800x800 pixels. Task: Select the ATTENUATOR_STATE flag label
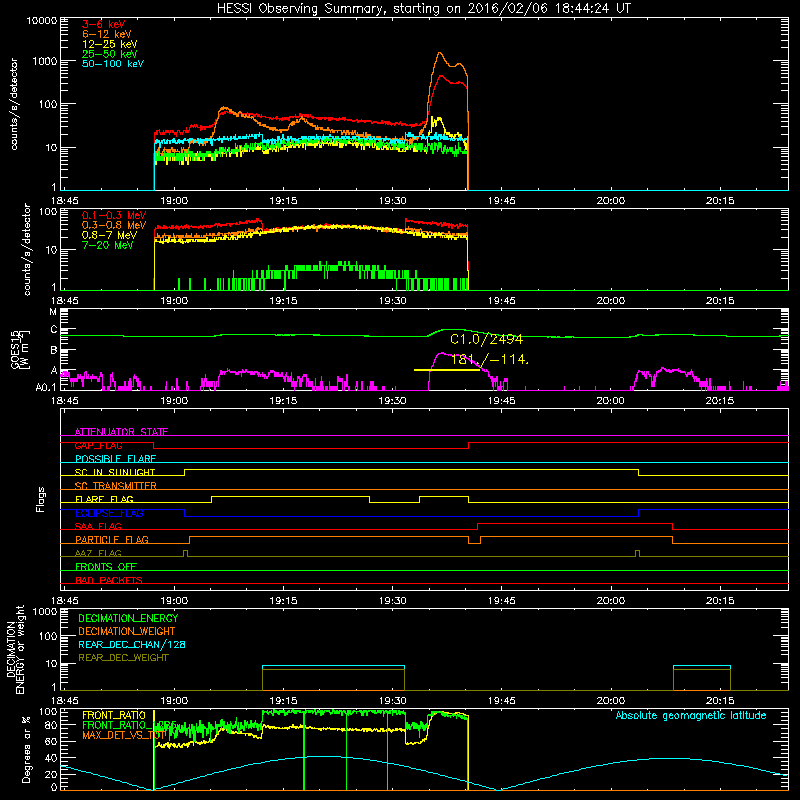point(121,432)
